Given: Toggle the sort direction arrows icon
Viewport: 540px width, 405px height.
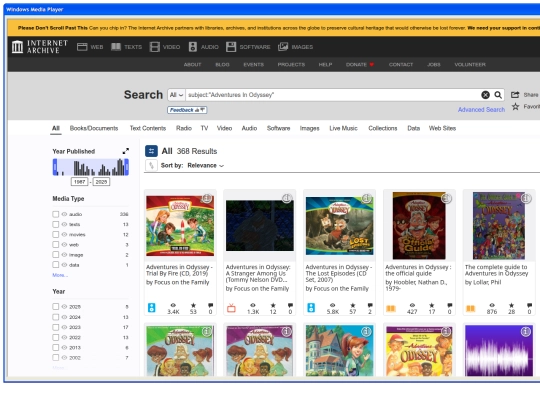Looking at the screenshot, I should 151,166.
